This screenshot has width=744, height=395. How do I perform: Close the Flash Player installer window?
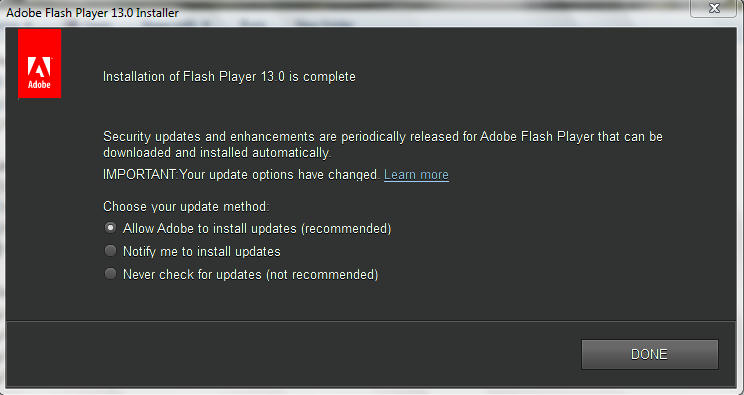pyautogui.click(x=714, y=8)
